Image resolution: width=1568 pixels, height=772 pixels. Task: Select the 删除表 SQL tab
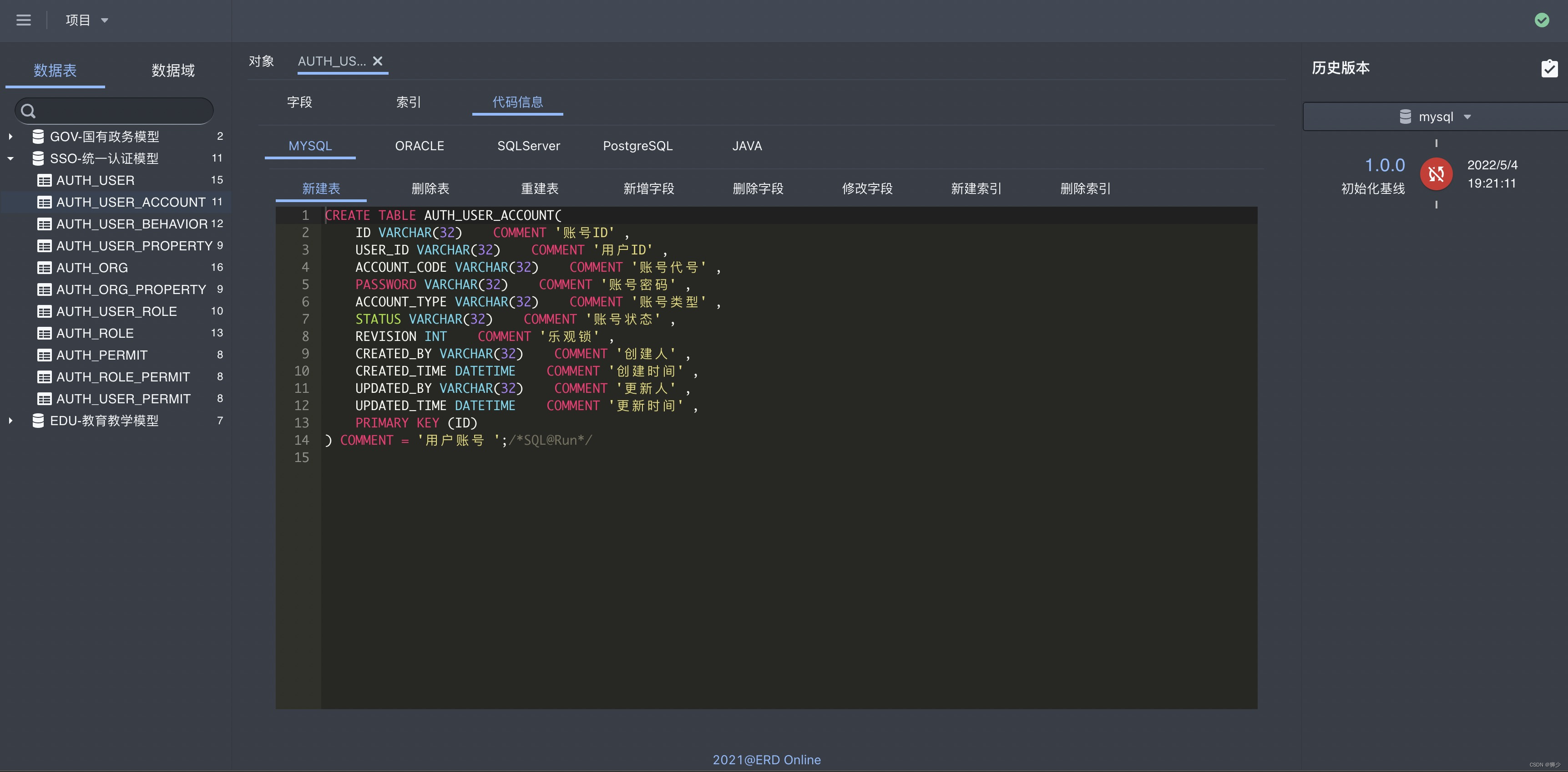tap(430, 189)
